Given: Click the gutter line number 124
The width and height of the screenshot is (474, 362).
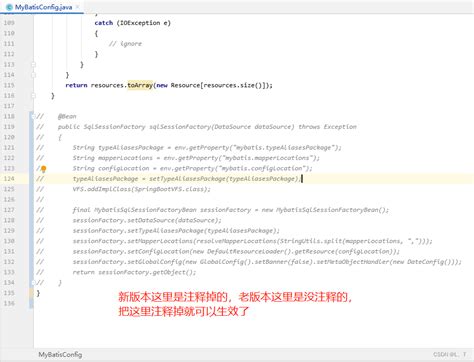Looking at the screenshot, I should point(9,179).
